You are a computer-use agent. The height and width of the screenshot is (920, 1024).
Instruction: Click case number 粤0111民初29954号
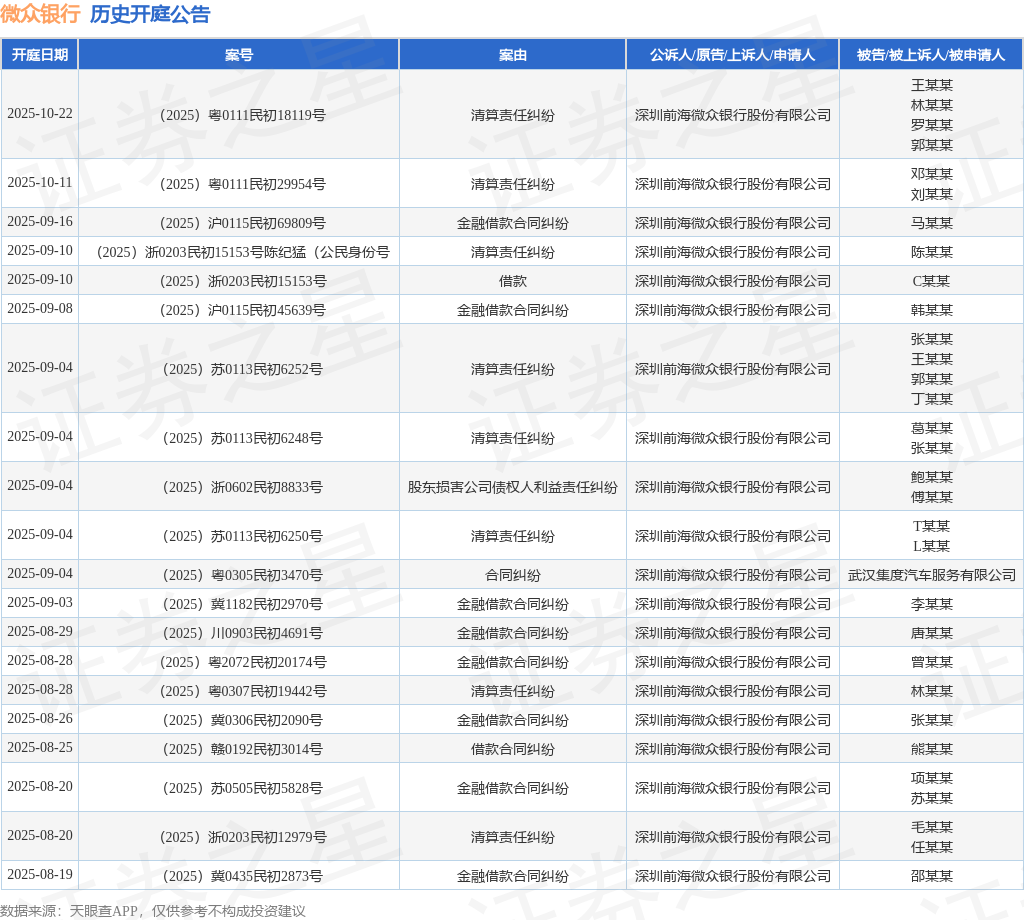click(x=242, y=184)
